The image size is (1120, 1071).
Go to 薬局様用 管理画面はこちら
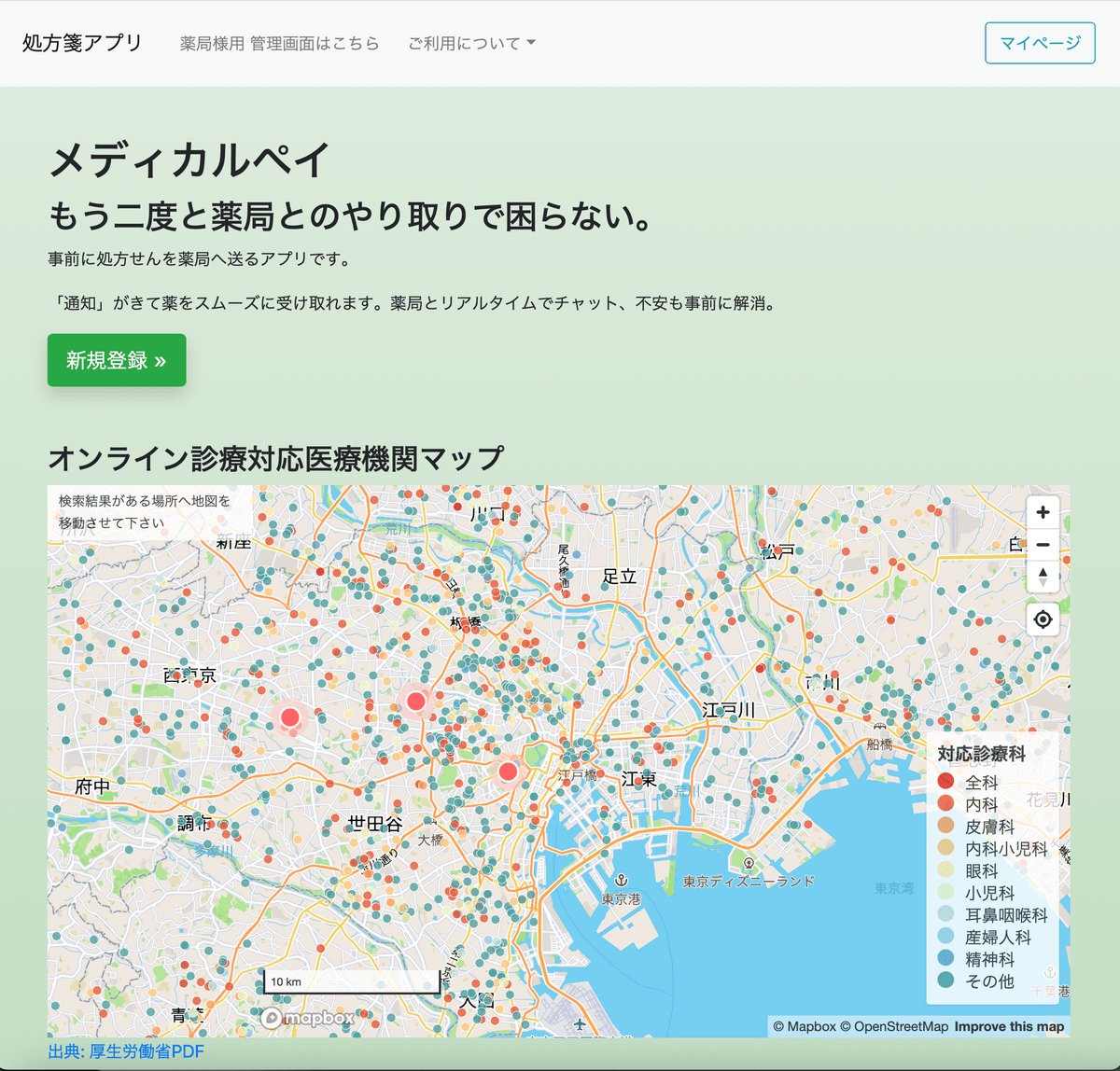point(280,44)
